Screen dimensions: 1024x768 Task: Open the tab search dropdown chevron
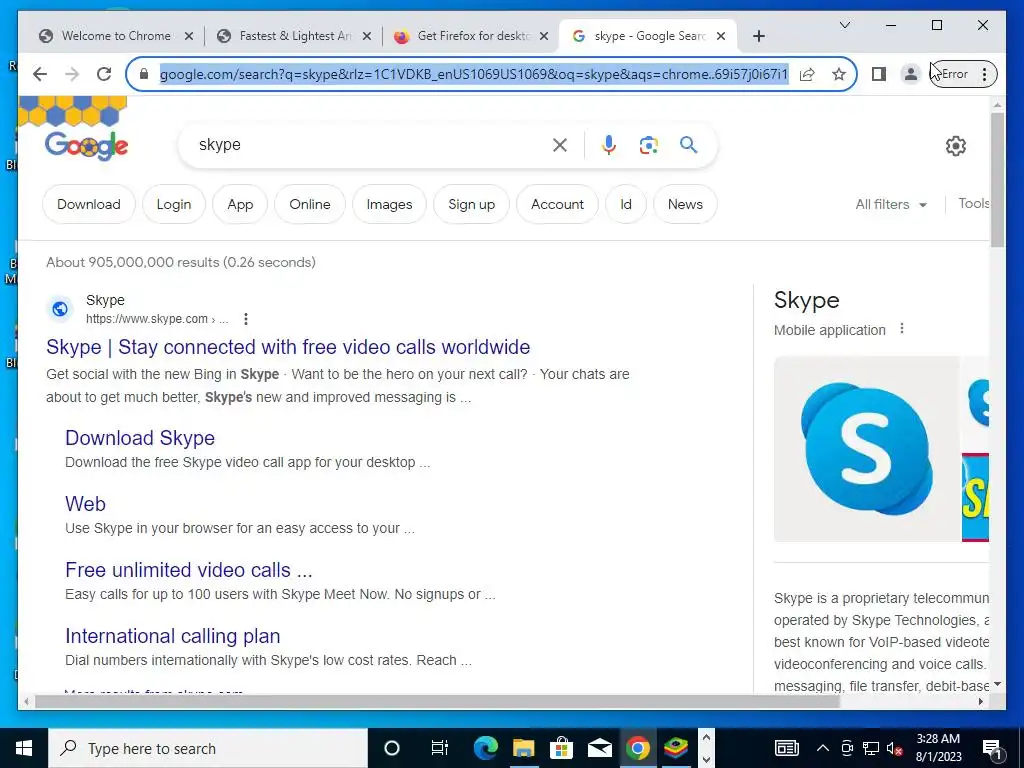844,25
